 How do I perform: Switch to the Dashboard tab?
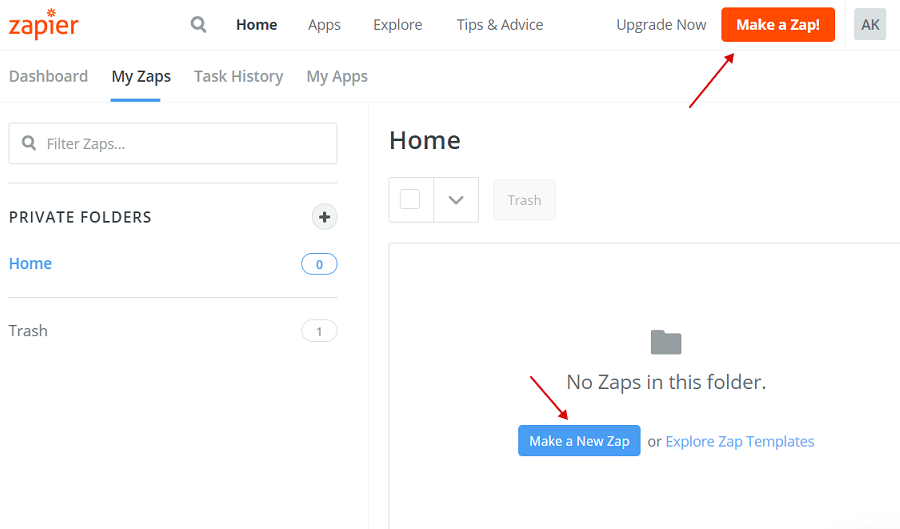click(48, 76)
